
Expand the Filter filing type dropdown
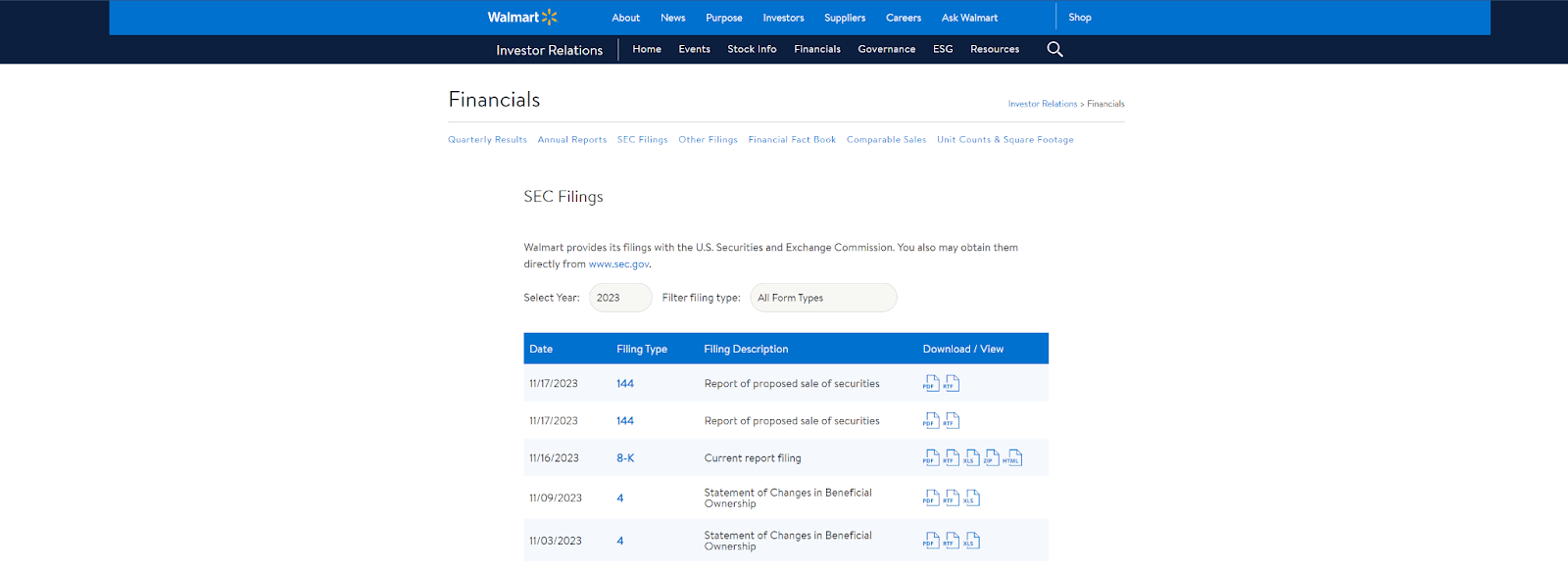click(x=822, y=298)
